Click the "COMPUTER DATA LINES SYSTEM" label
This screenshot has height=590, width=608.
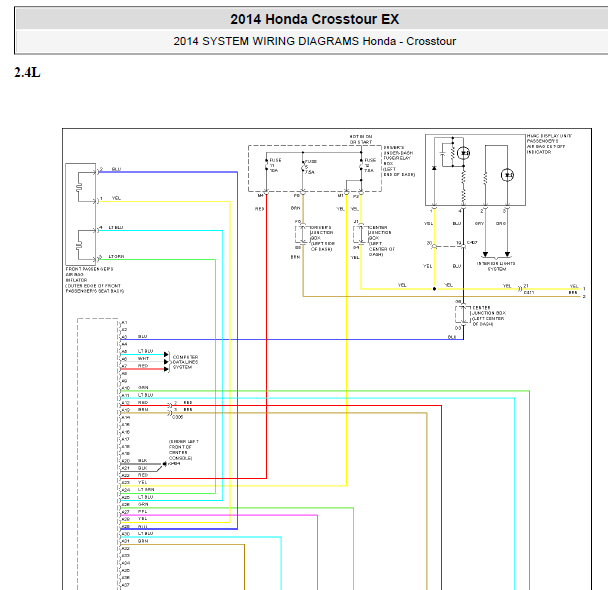click(x=185, y=362)
